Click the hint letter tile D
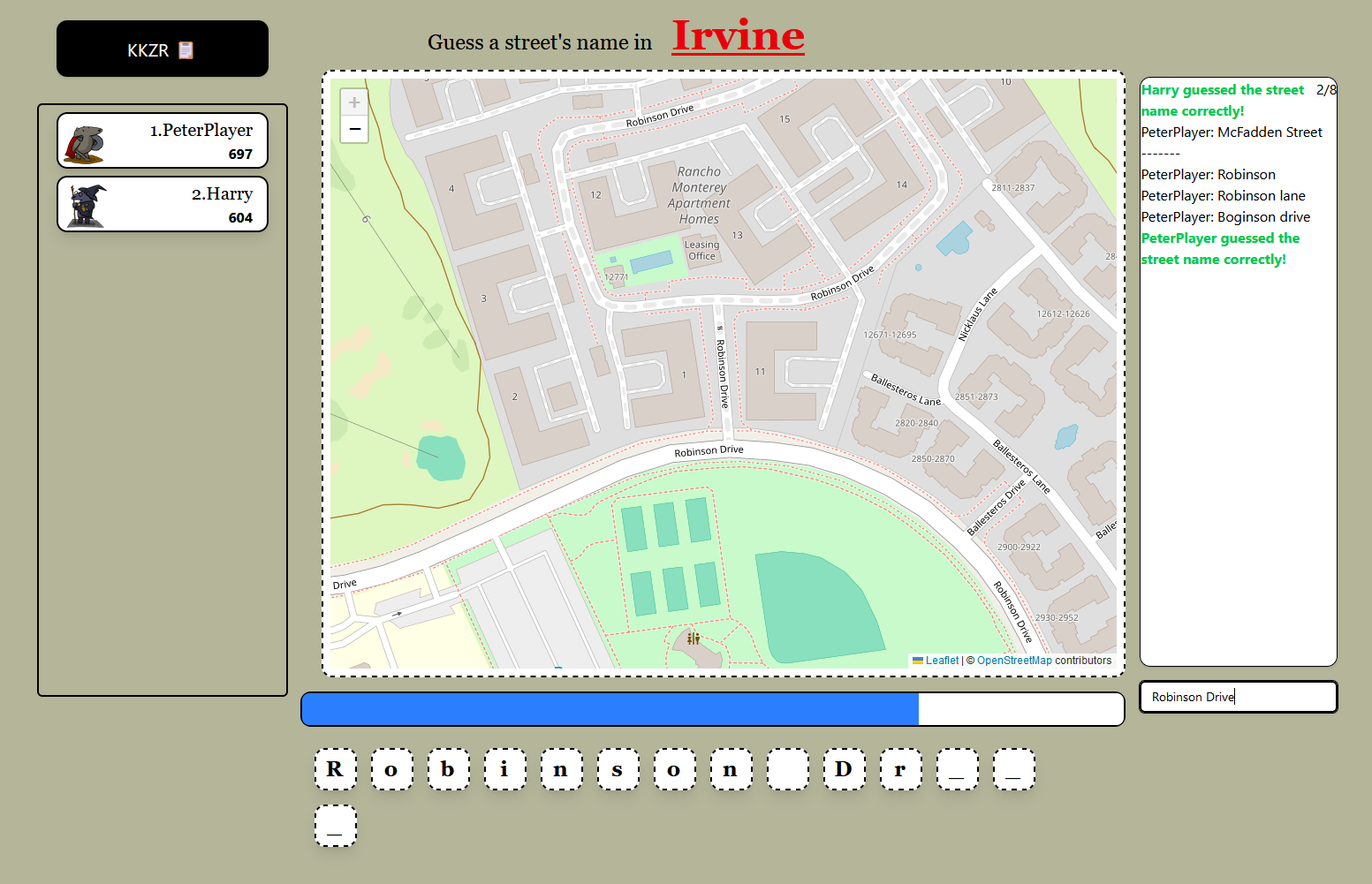Image resolution: width=1372 pixels, height=884 pixels. pos(844,769)
